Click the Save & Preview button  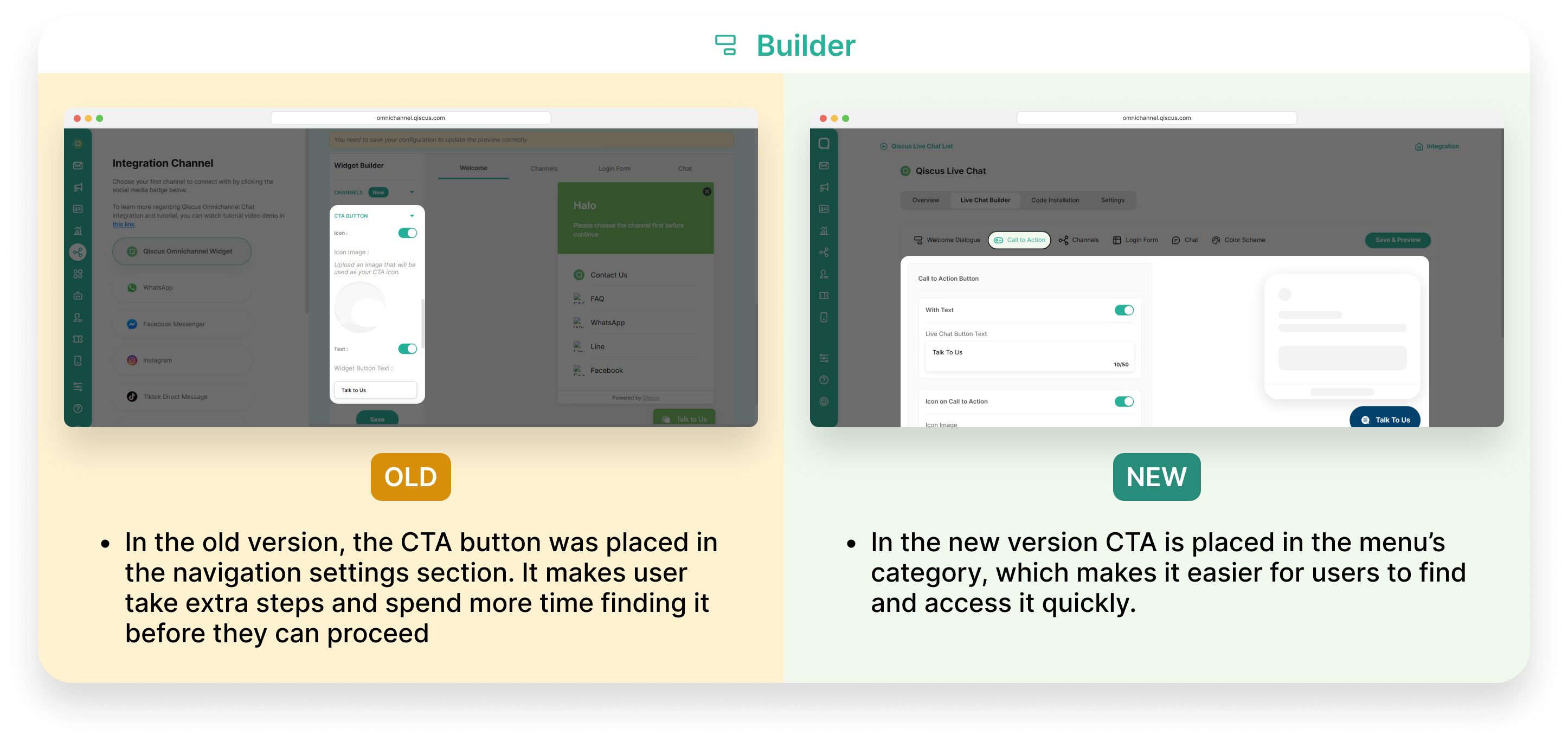coord(1398,241)
